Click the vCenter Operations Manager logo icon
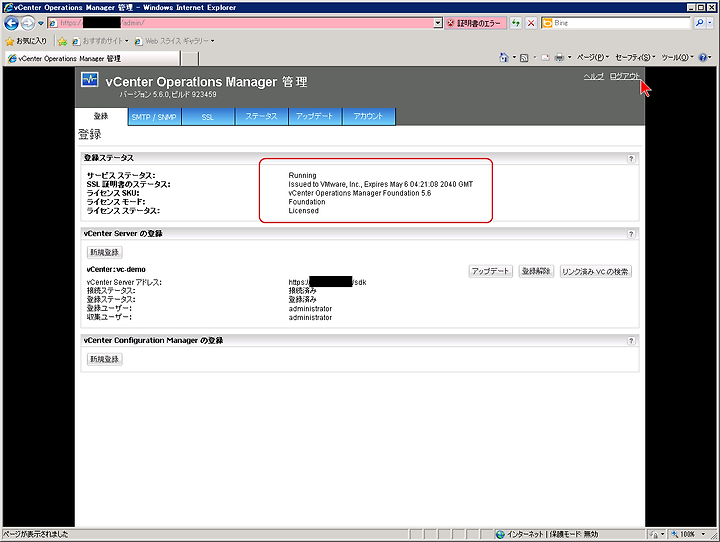Screen dimensions: 720x542 (x=90, y=79)
